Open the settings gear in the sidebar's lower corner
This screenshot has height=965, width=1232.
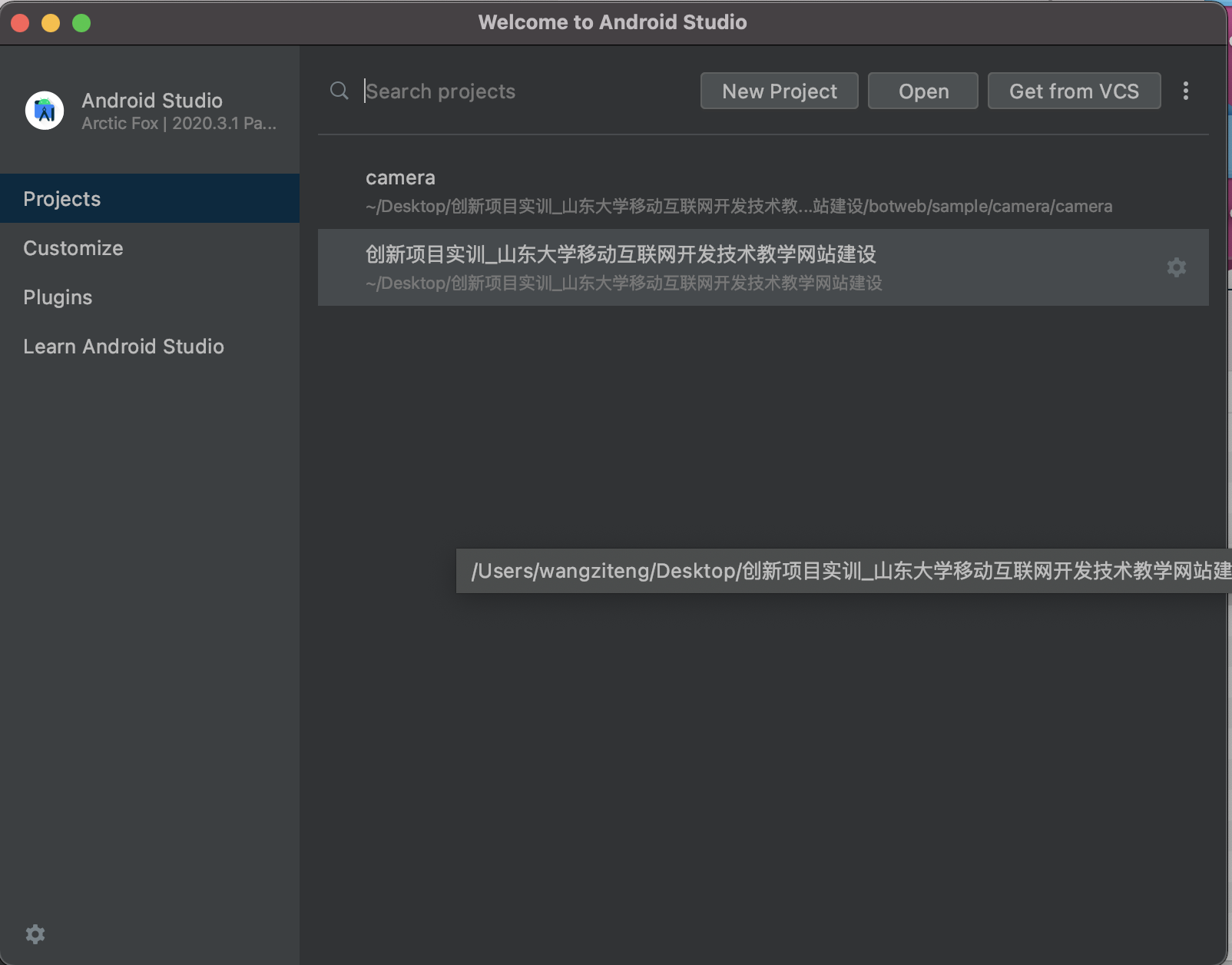click(x=35, y=934)
